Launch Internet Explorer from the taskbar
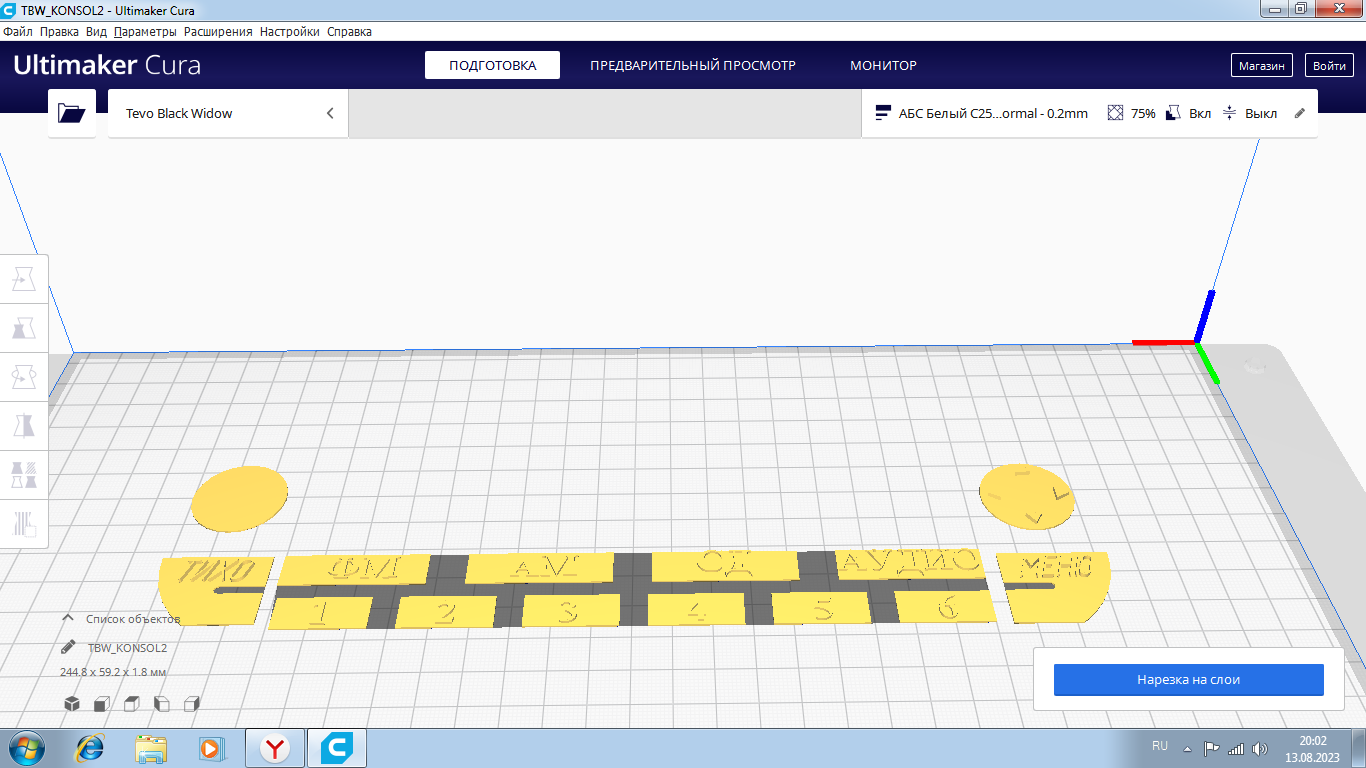 pos(91,748)
